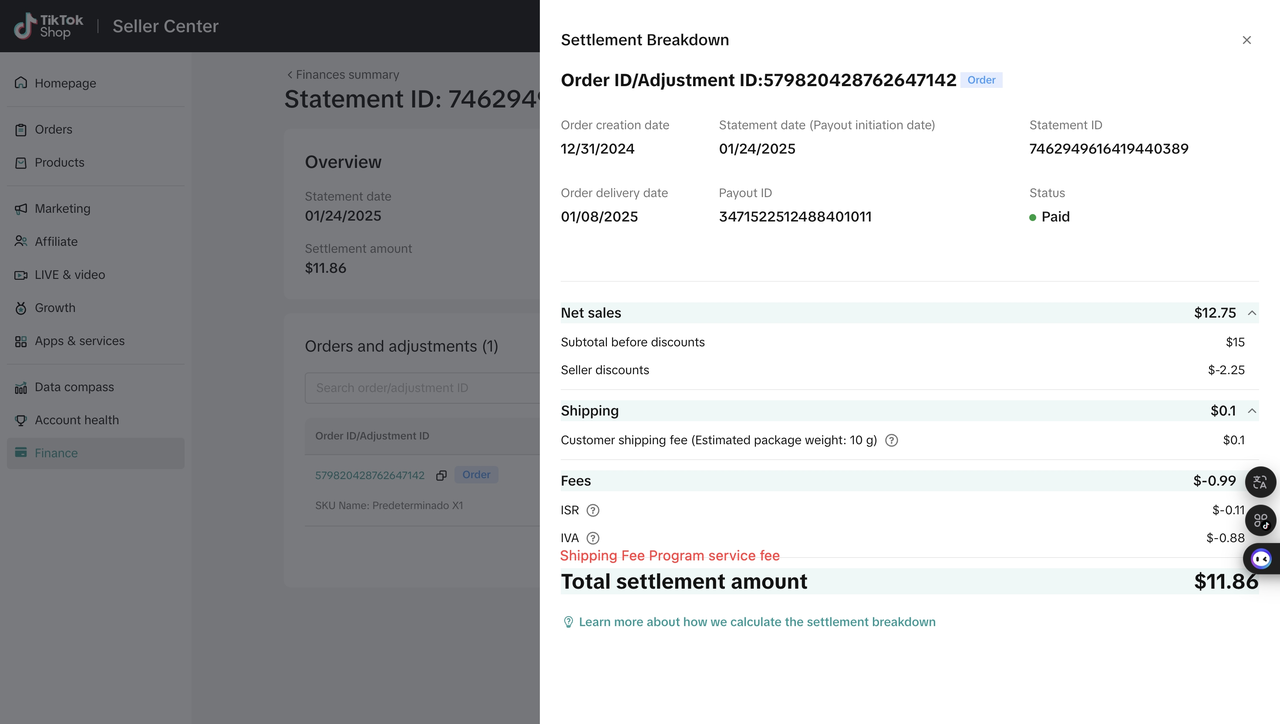The width and height of the screenshot is (1280, 724).
Task: Show help for customer shipping fee
Action: pyautogui.click(x=892, y=440)
